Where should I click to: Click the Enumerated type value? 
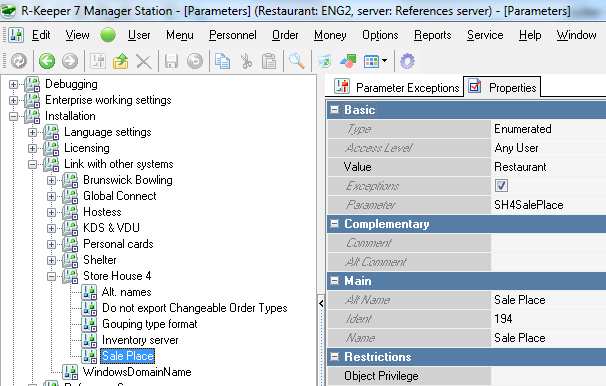pos(523,129)
